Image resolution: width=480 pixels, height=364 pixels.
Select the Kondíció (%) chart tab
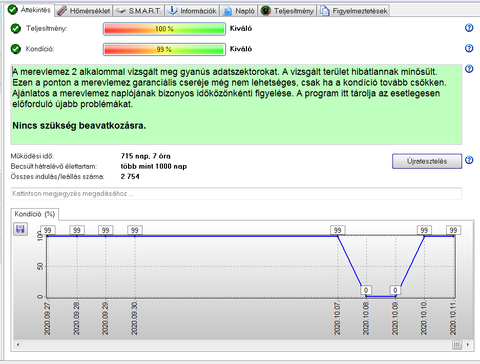[x=35, y=214]
